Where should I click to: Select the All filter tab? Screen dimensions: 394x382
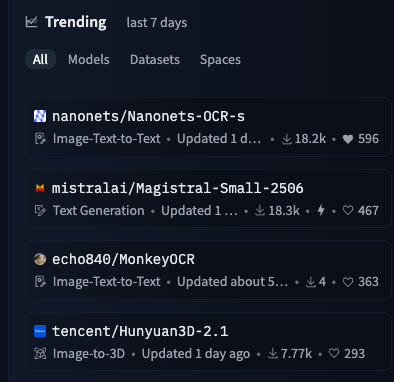point(40,59)
